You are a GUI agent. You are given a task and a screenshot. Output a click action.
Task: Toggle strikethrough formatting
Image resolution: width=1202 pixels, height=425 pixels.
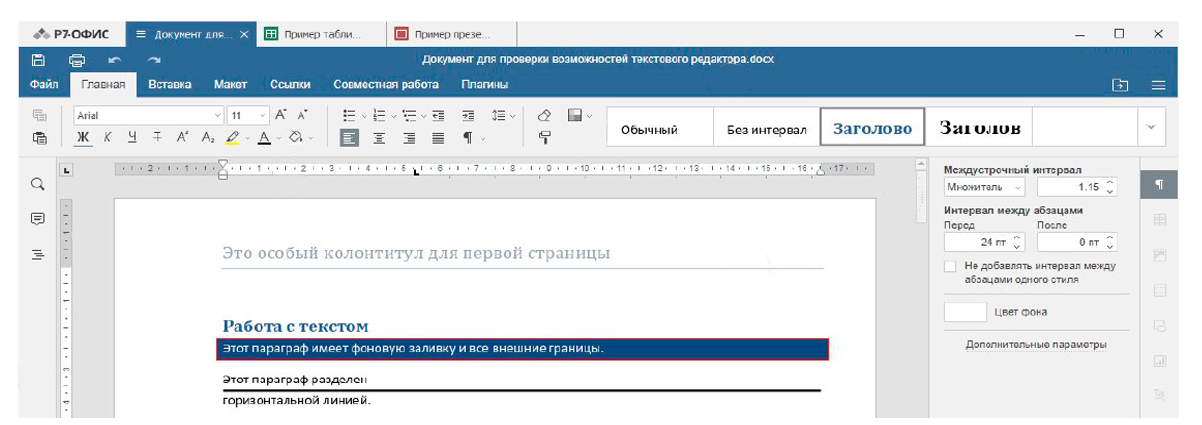[x=158, y=138]
